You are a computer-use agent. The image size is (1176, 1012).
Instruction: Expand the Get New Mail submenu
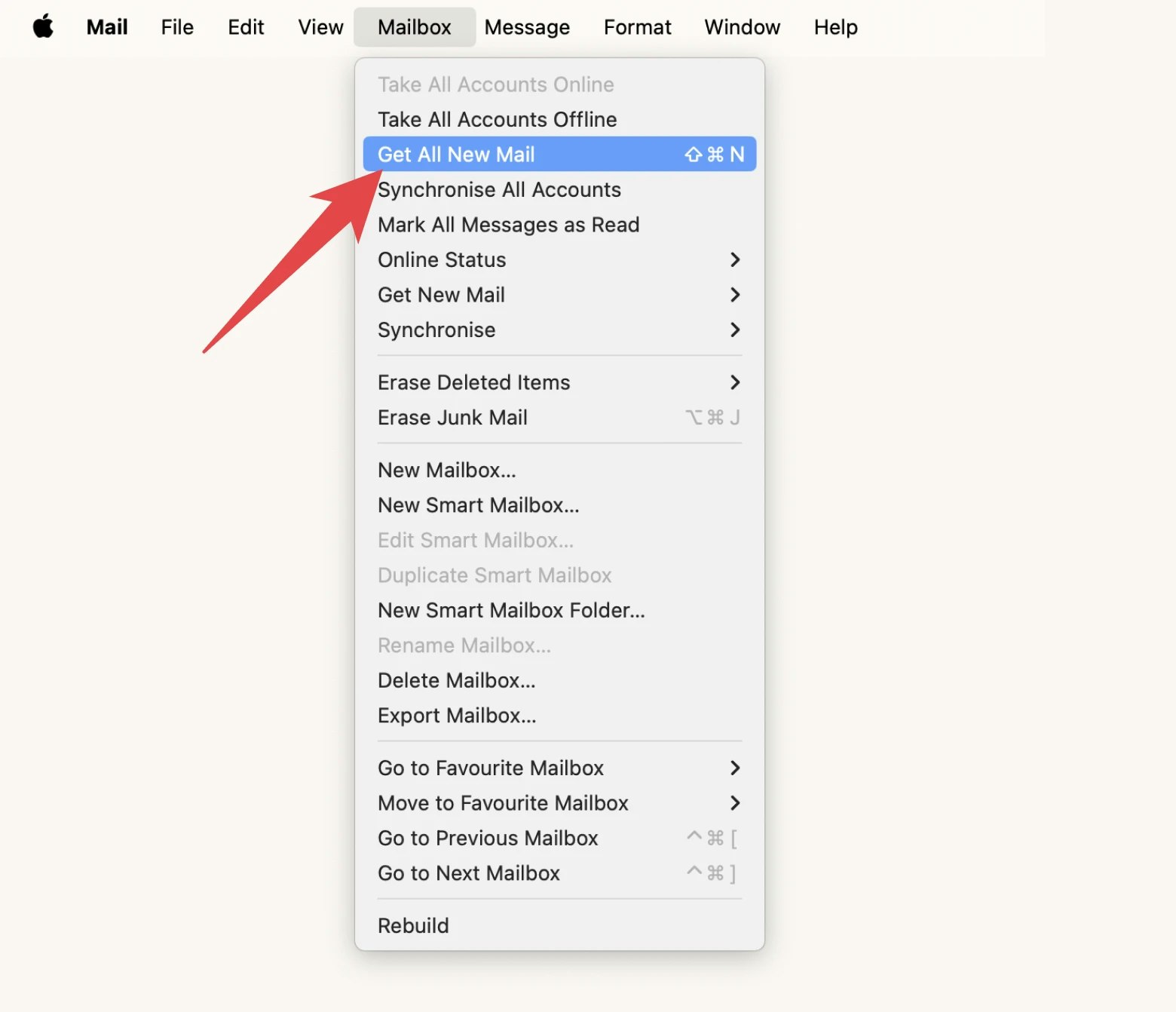(x=559, y=295)
